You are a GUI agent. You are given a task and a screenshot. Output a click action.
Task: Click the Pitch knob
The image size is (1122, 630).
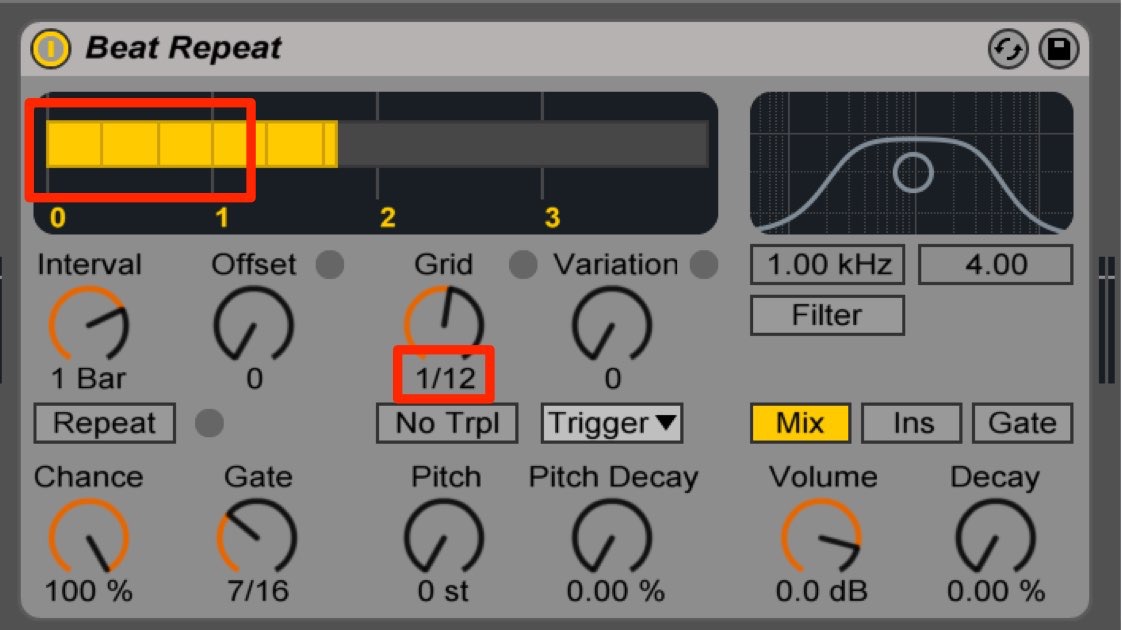[x=444, y=537]
